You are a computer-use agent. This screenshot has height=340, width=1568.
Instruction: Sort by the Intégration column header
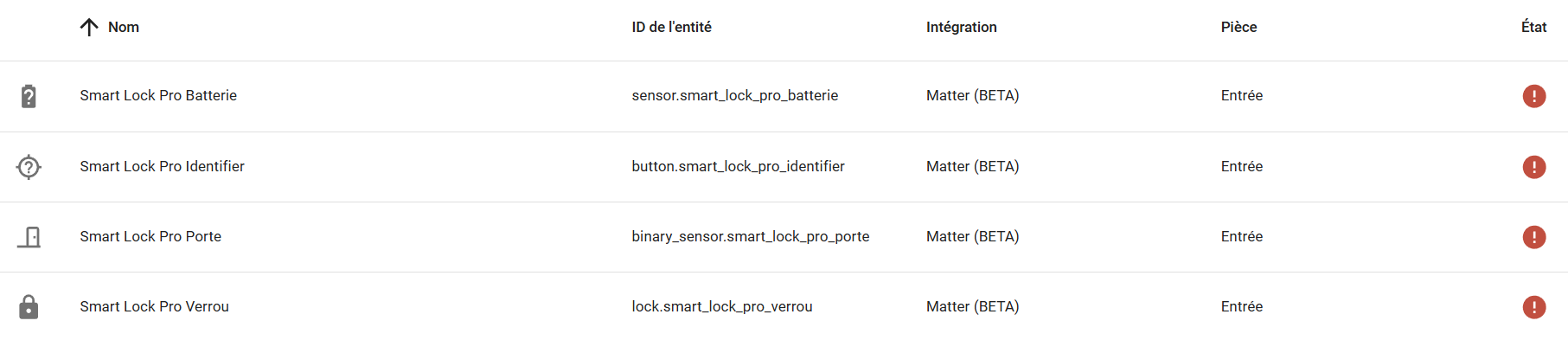point(962,28)
